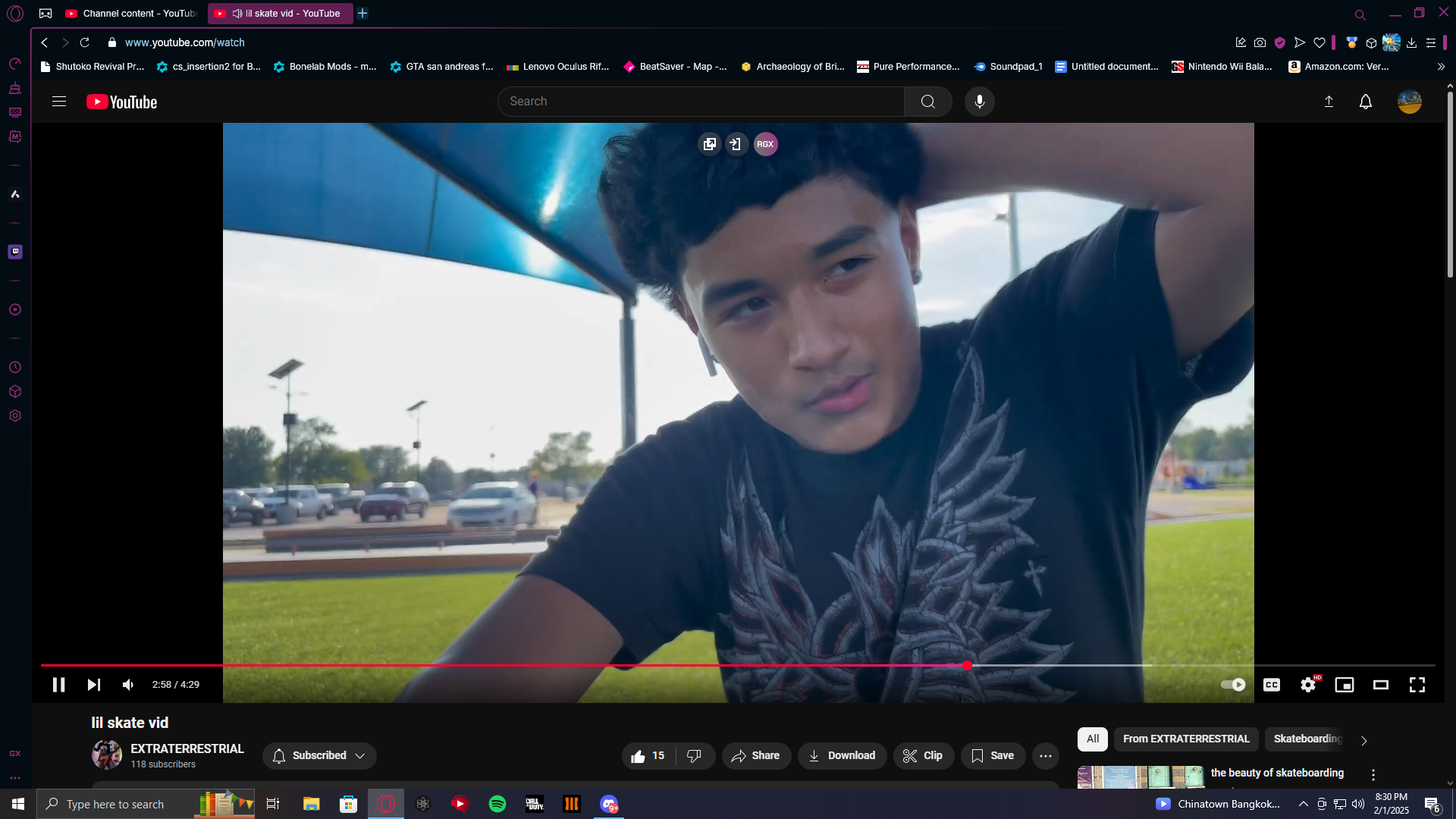
Task: Seek using the red progress bar
Action: pyautogui.click(x=500, y=666)
